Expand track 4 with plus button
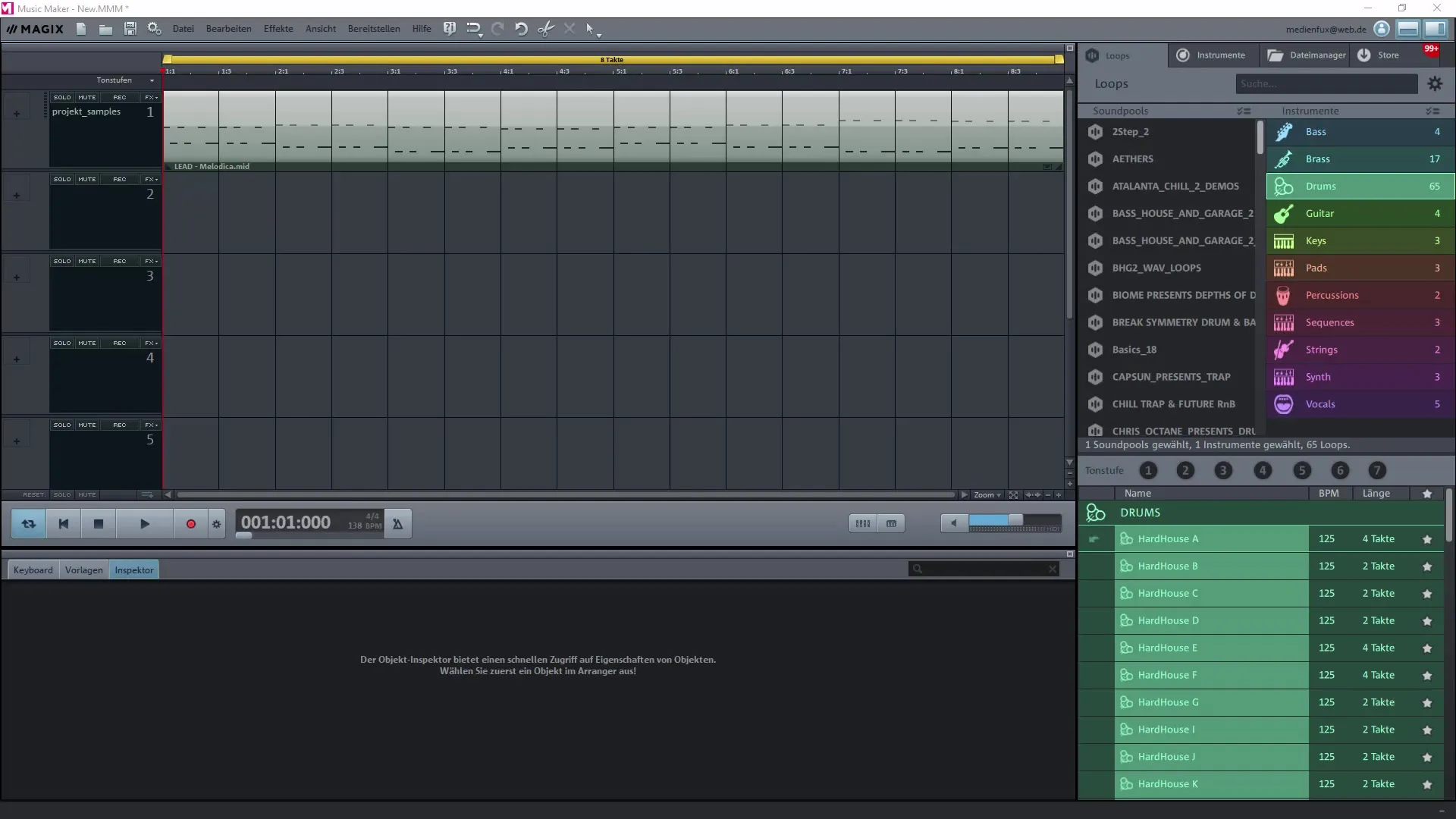 (x=17, y=359)
